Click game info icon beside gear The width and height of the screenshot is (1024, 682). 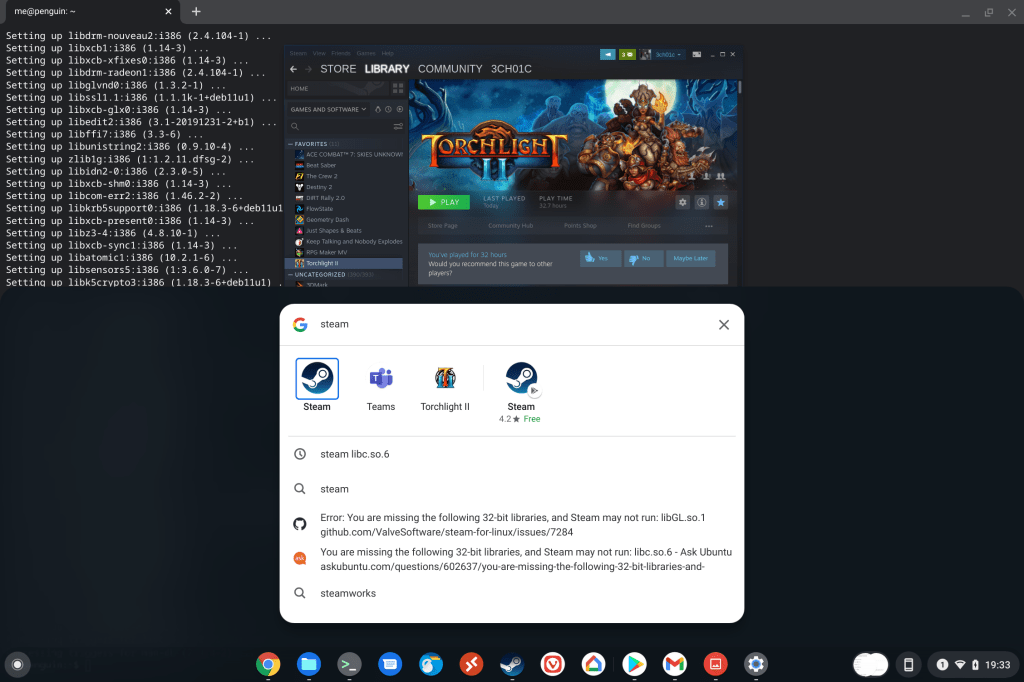(702, 202)
